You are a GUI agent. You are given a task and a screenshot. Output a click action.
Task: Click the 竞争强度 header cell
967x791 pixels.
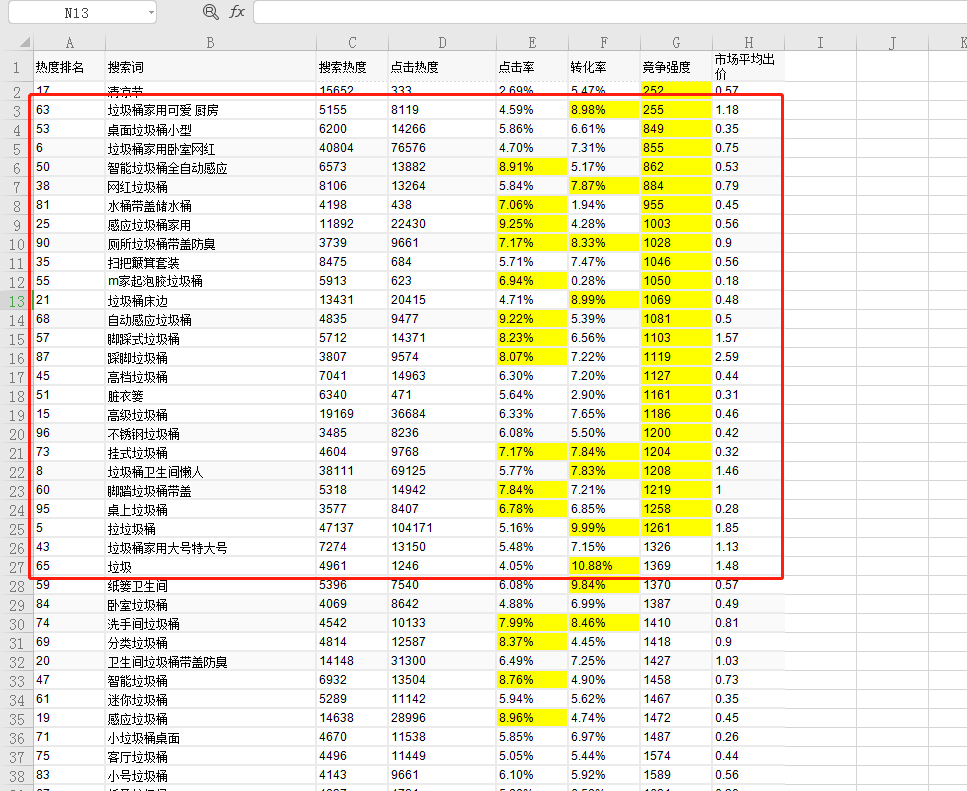[x=666, y=68]
